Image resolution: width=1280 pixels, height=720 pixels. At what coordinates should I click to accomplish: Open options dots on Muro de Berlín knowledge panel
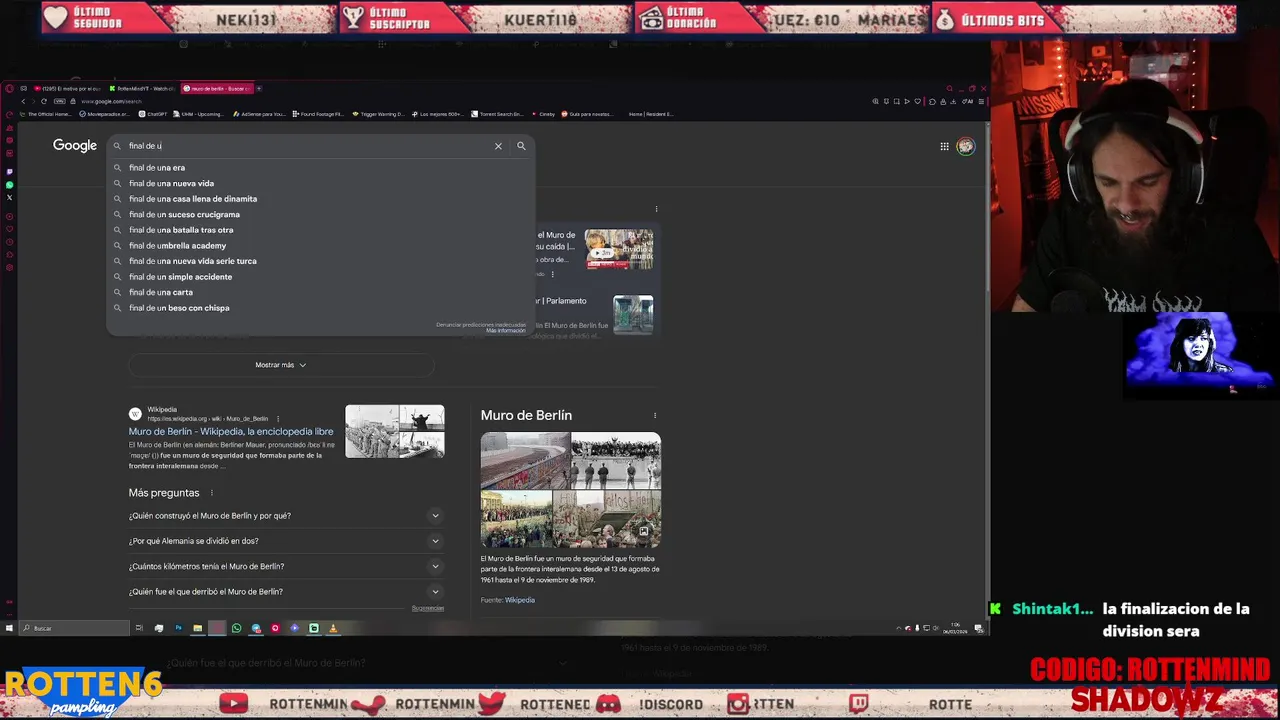[x=655, y=415]
